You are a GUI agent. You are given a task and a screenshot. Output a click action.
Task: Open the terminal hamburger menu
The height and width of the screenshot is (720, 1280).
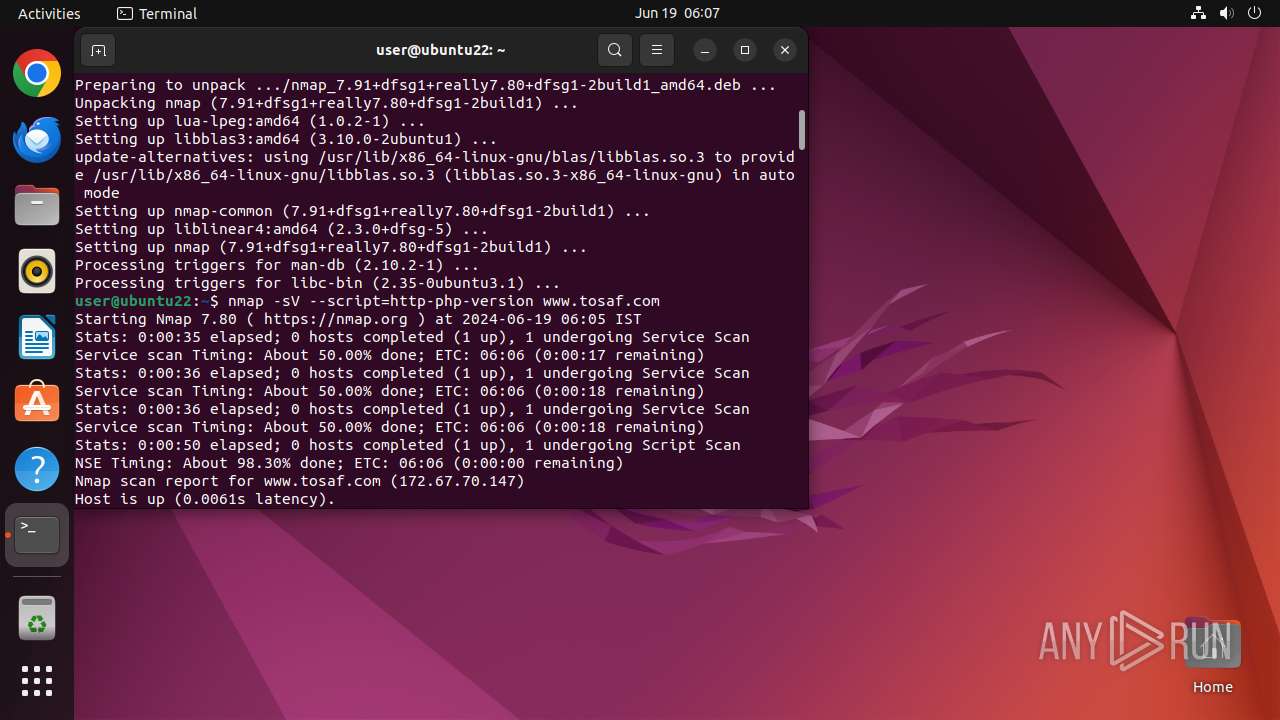pyautogui.click(x=656, y=50)
